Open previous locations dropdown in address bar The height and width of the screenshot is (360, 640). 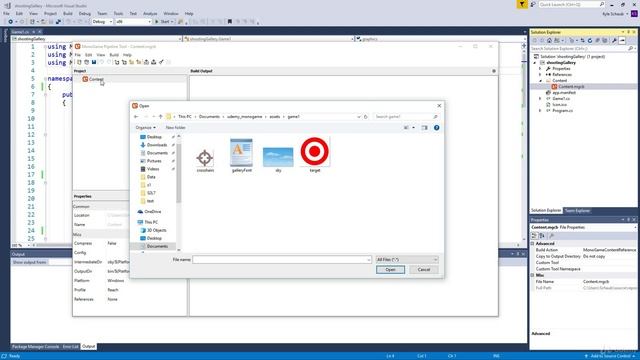tap(359, 117)
